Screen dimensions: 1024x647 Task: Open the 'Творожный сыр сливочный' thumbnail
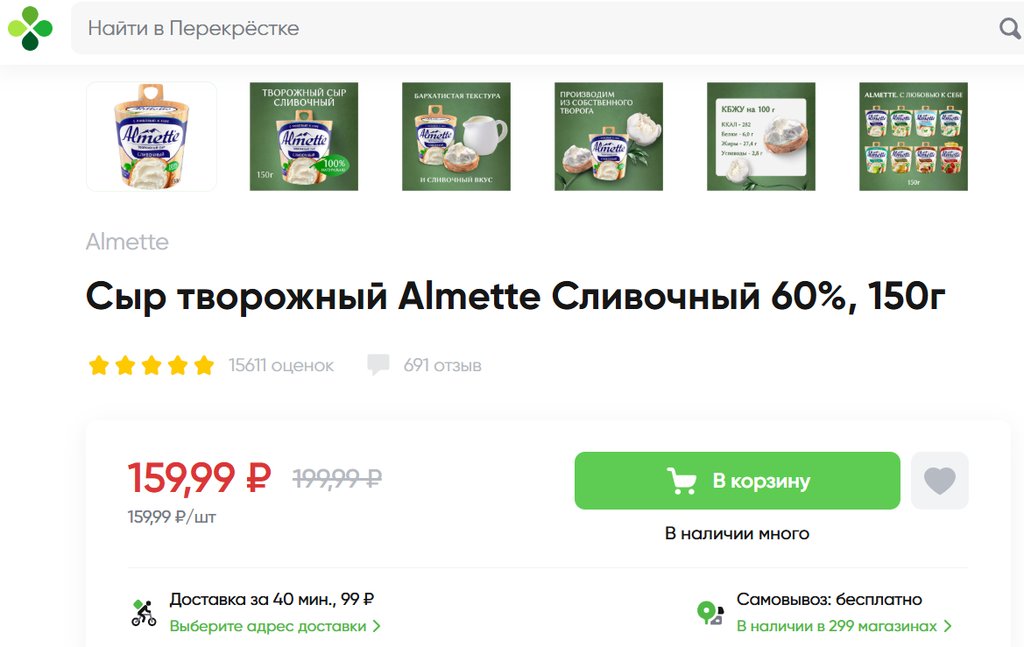304,136
